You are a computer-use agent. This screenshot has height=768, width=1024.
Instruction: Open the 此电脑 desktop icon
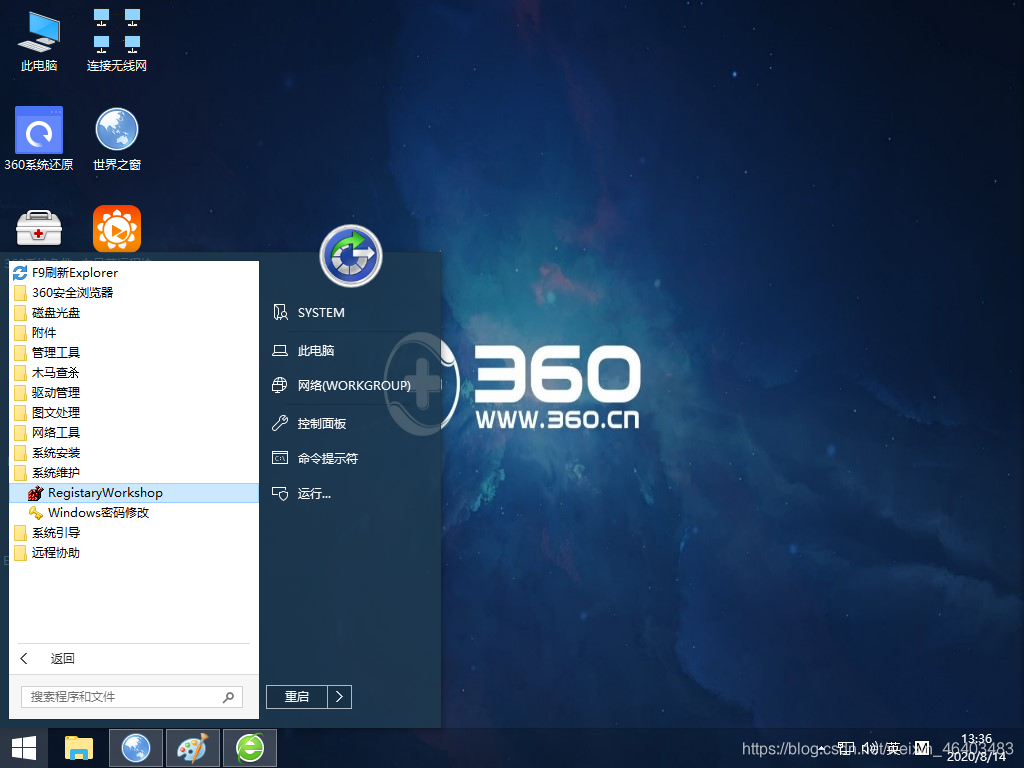pyautogui.click(x=39, y=39)
